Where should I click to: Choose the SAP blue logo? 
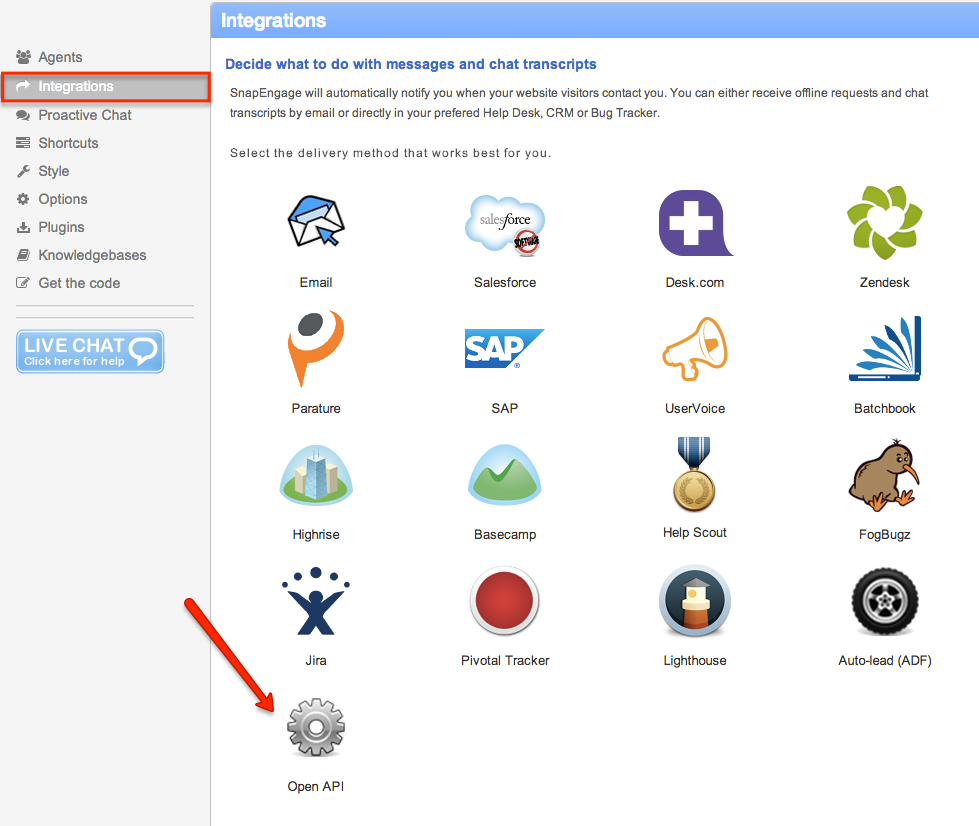coord(504,348)
